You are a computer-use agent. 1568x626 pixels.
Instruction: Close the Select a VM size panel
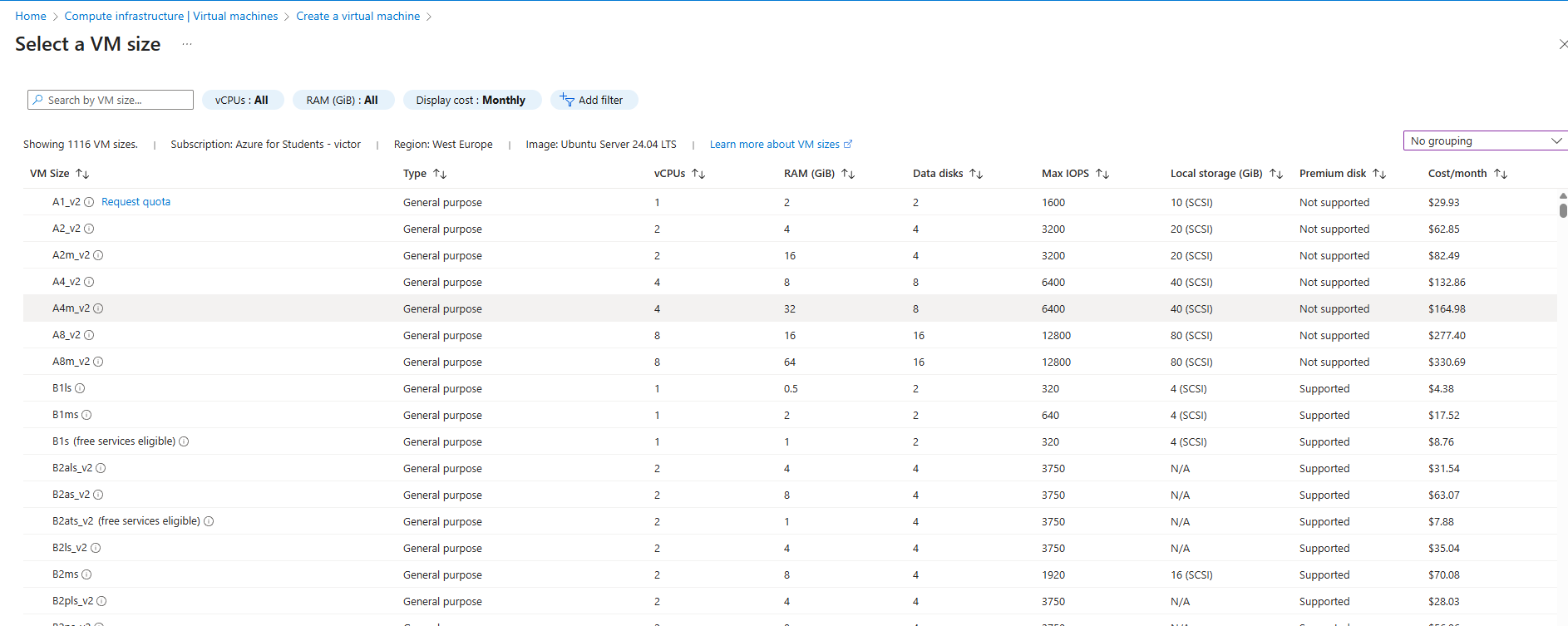click(x=1563, y=44)
